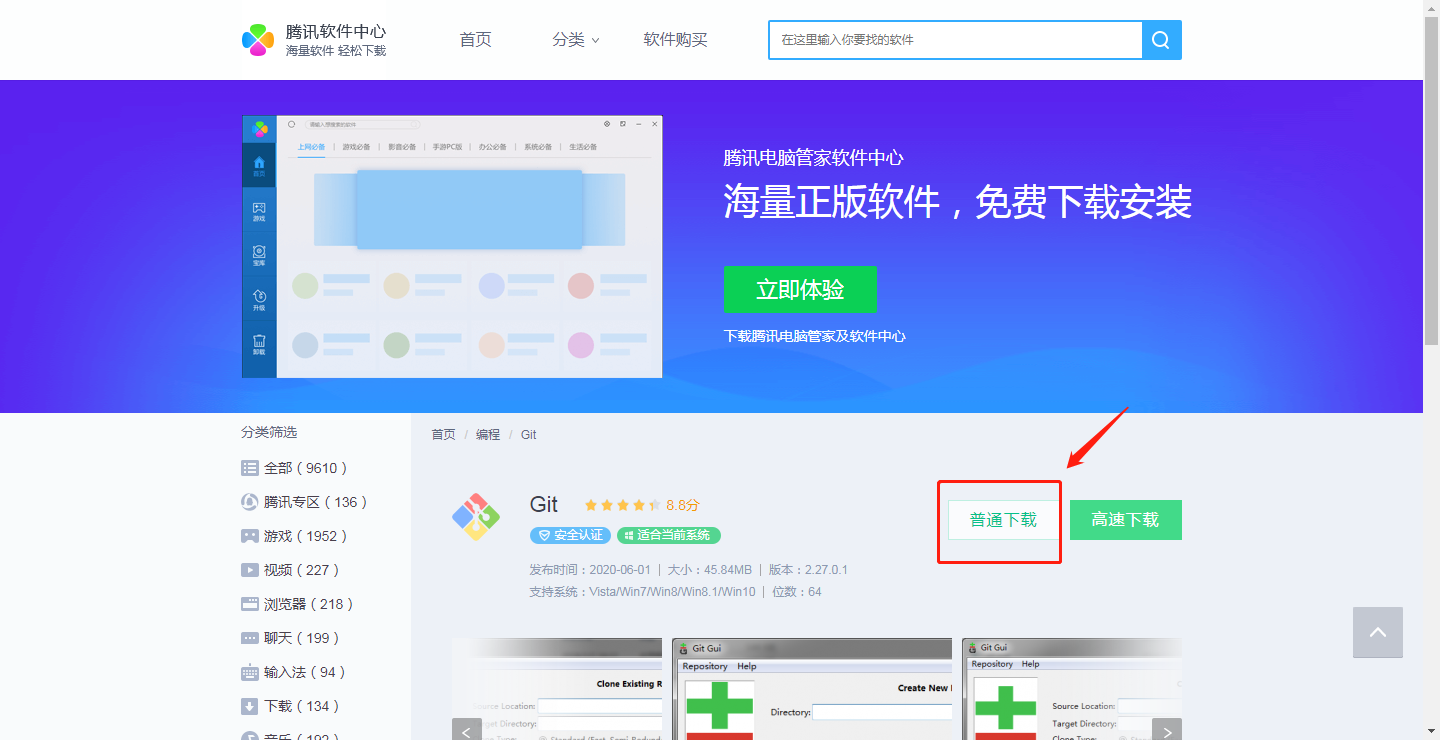Image resolution: width=1440 pixels, height=740 pixels.
Task: Open the 下载腾讯电脑管家及软件中心 link
Action: pos(815,336)
